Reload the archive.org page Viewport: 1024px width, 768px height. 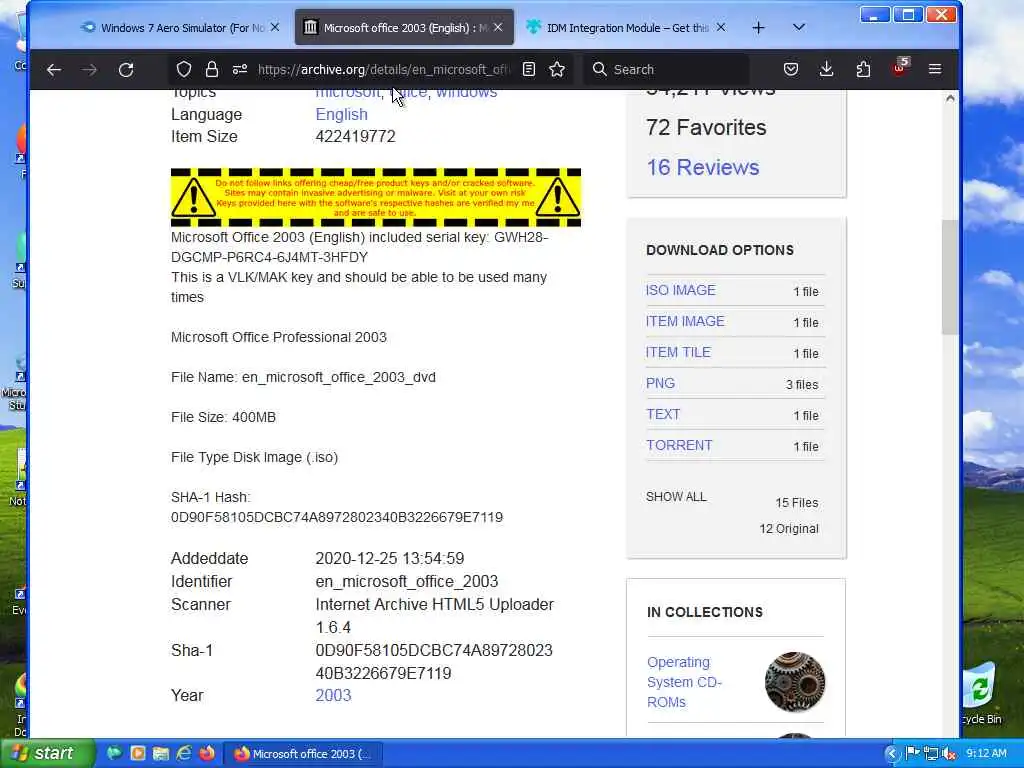[x=126, y=69]
